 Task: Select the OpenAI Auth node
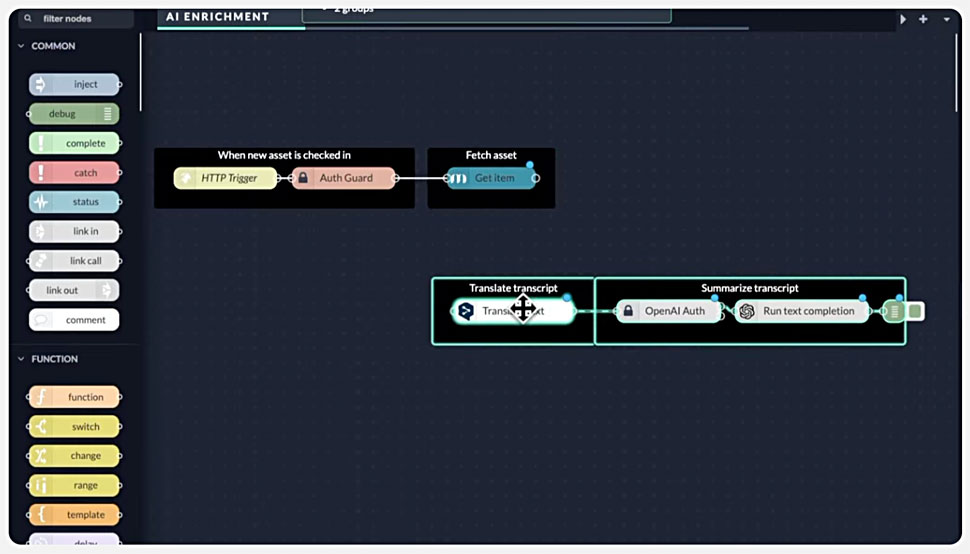tap(668, 311)
